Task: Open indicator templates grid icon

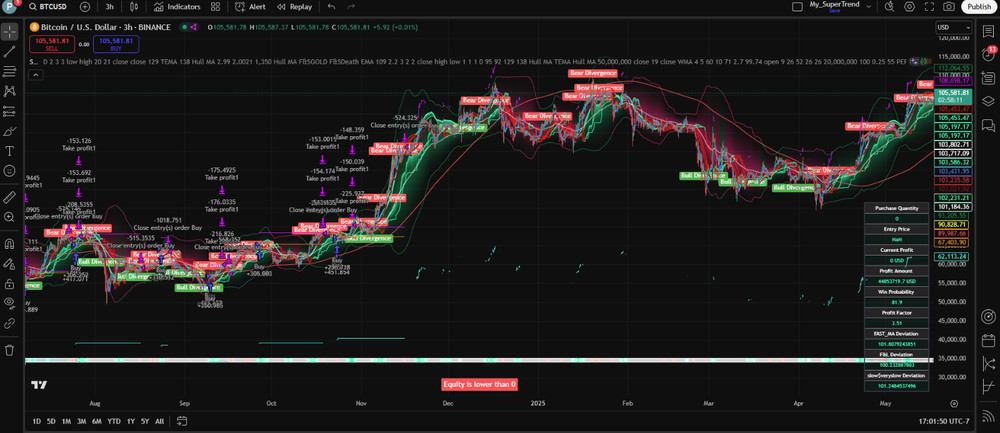Action: pyautogui.click(x=216, y=7)
